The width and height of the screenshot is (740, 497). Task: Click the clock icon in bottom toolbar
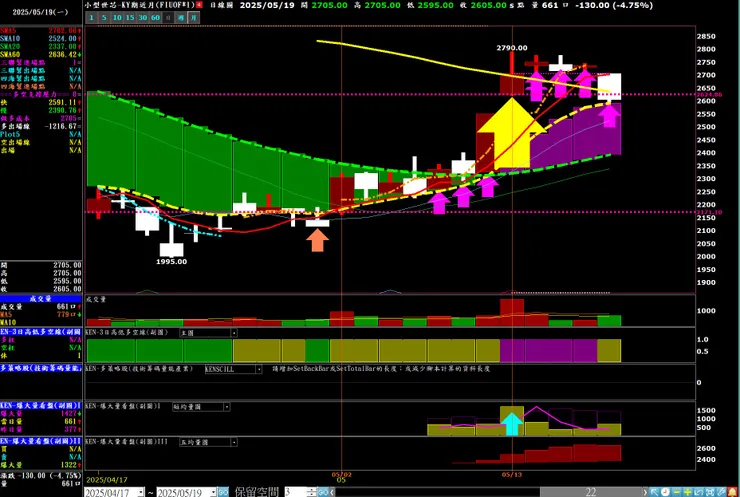click(x=665, y=492)
